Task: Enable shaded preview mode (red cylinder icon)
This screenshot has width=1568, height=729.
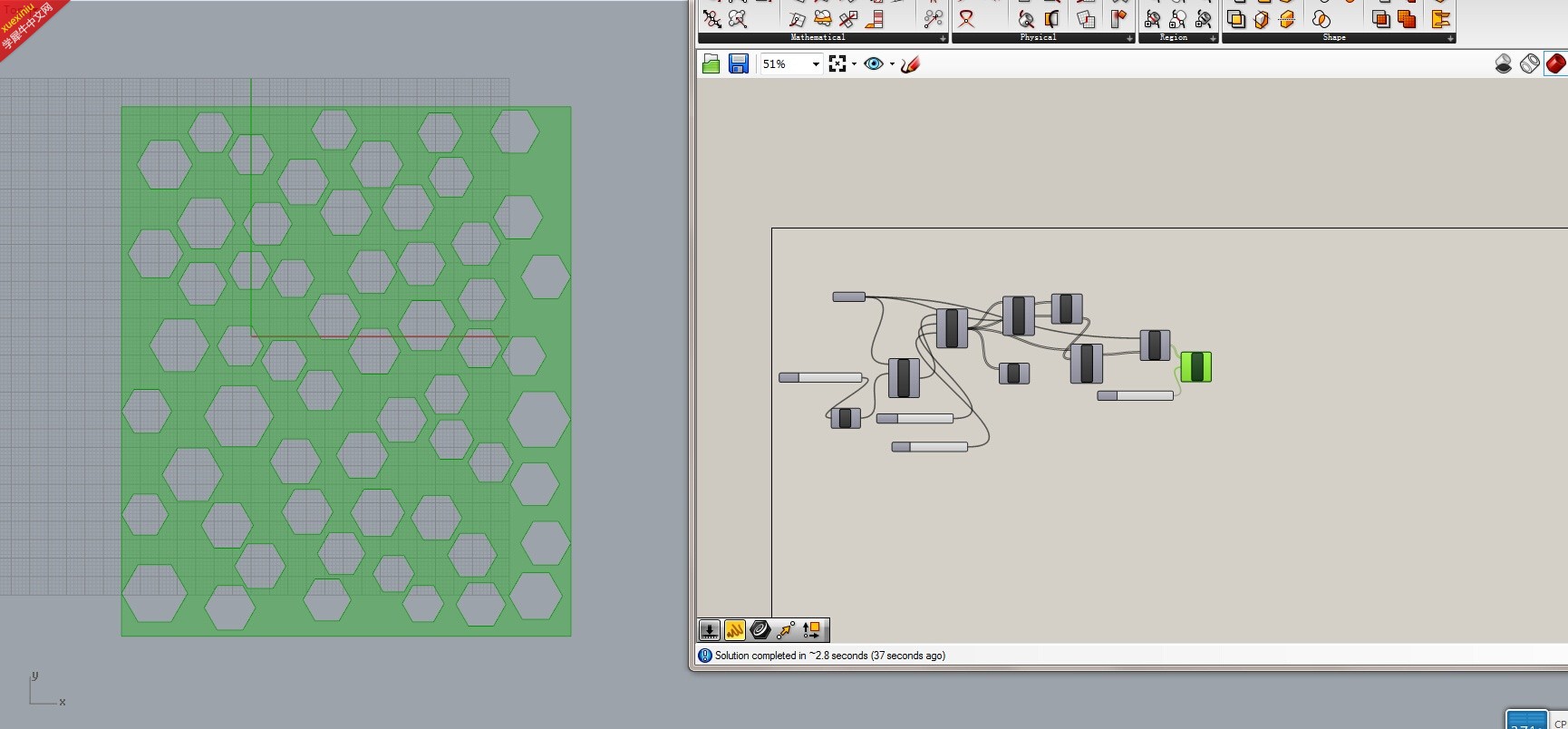Action: pyautogui.click(x=1555, y=63)
